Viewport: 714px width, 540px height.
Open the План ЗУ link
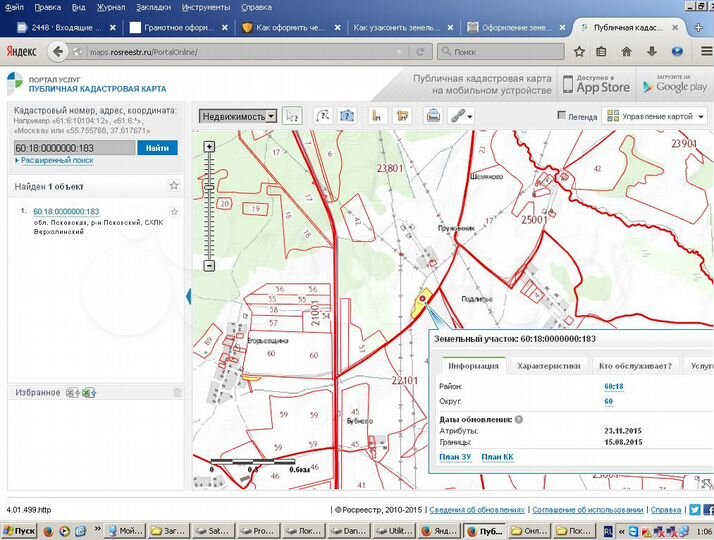click(454, 457)
